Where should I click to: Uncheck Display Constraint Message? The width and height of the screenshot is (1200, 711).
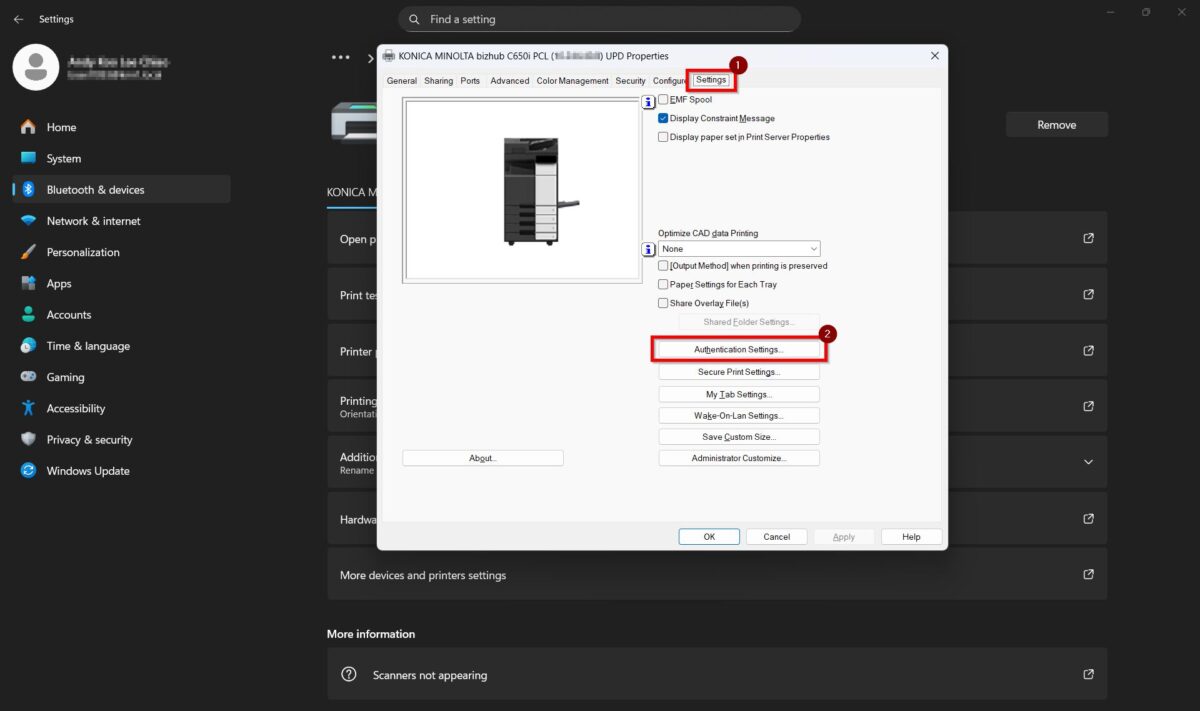pos(663,118)
